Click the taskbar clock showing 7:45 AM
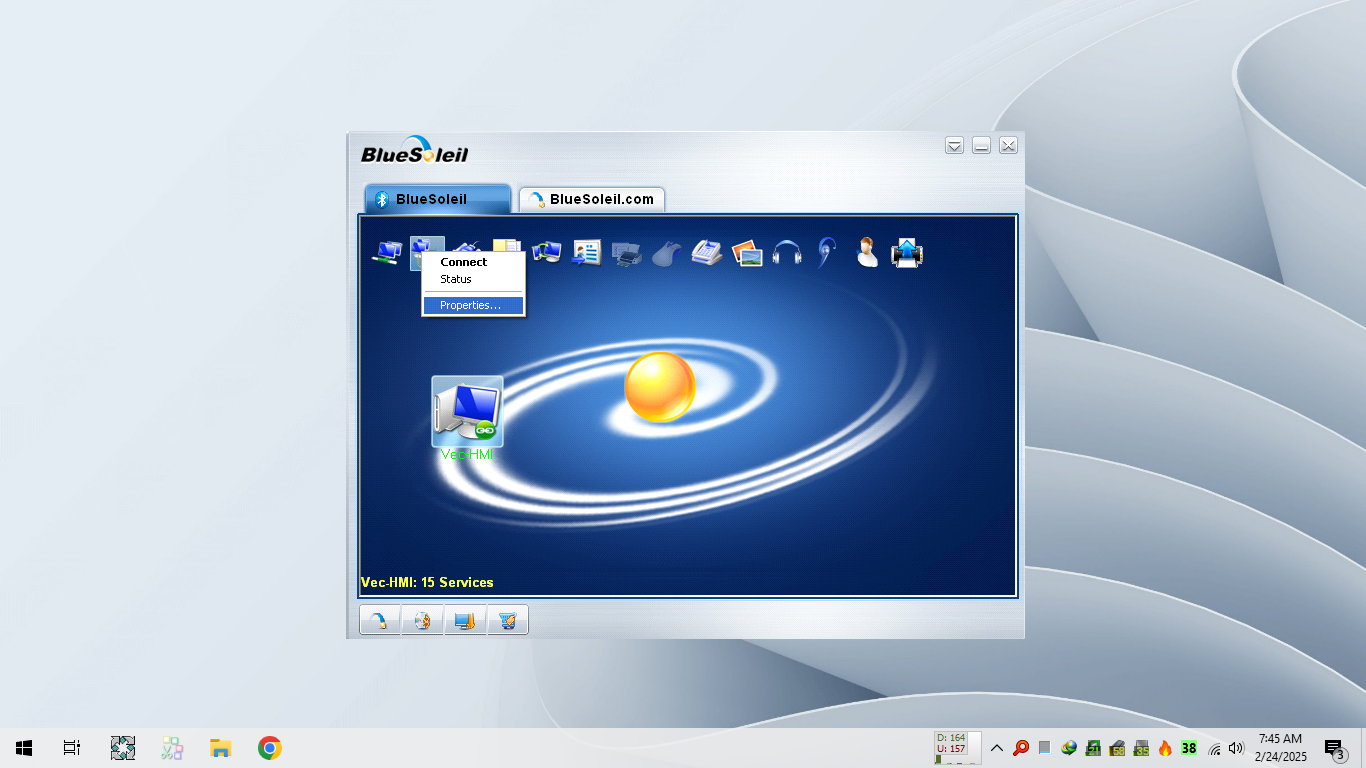Screen dimensions: 1366x768 pyautogui.click(x=1280, y=748)
